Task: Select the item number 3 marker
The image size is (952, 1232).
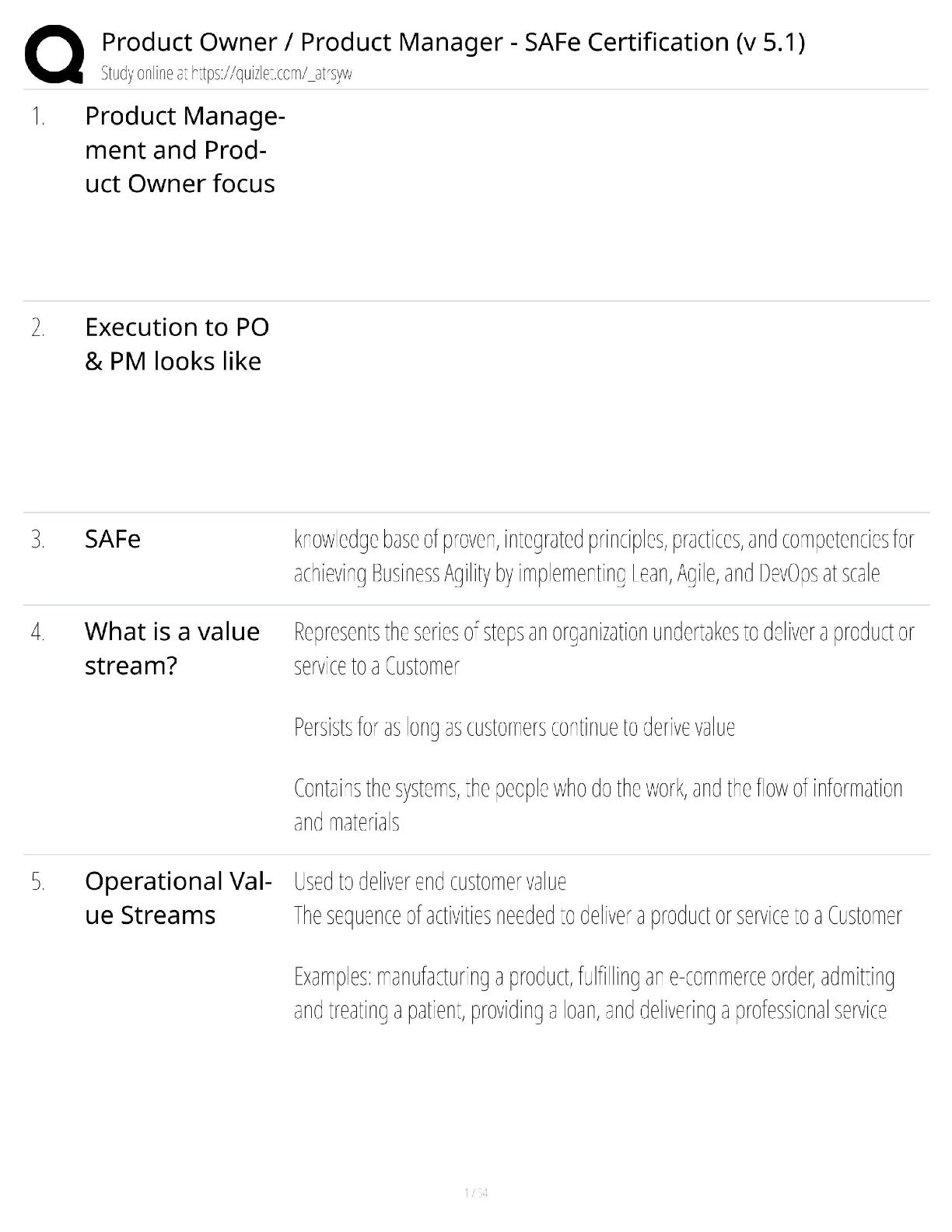Action: [38, 540]
